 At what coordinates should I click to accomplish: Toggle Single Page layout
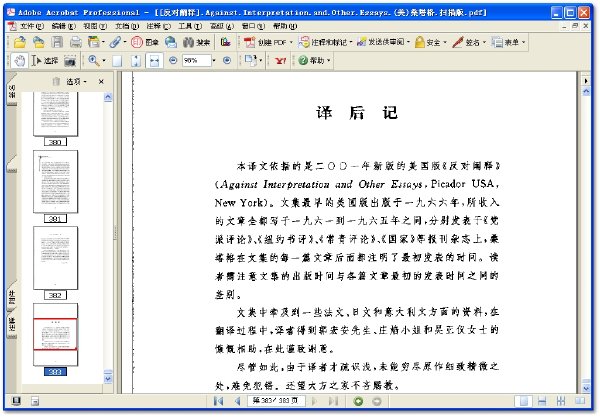point(523,401)
